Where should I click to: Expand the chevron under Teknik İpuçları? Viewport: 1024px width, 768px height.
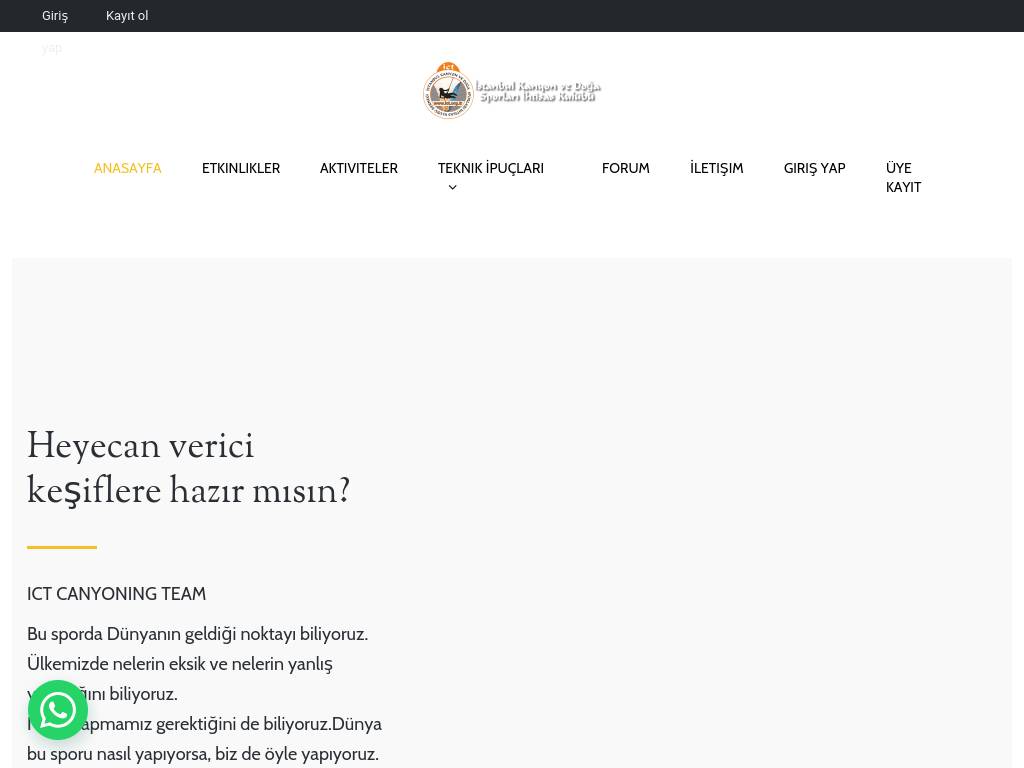452,188
